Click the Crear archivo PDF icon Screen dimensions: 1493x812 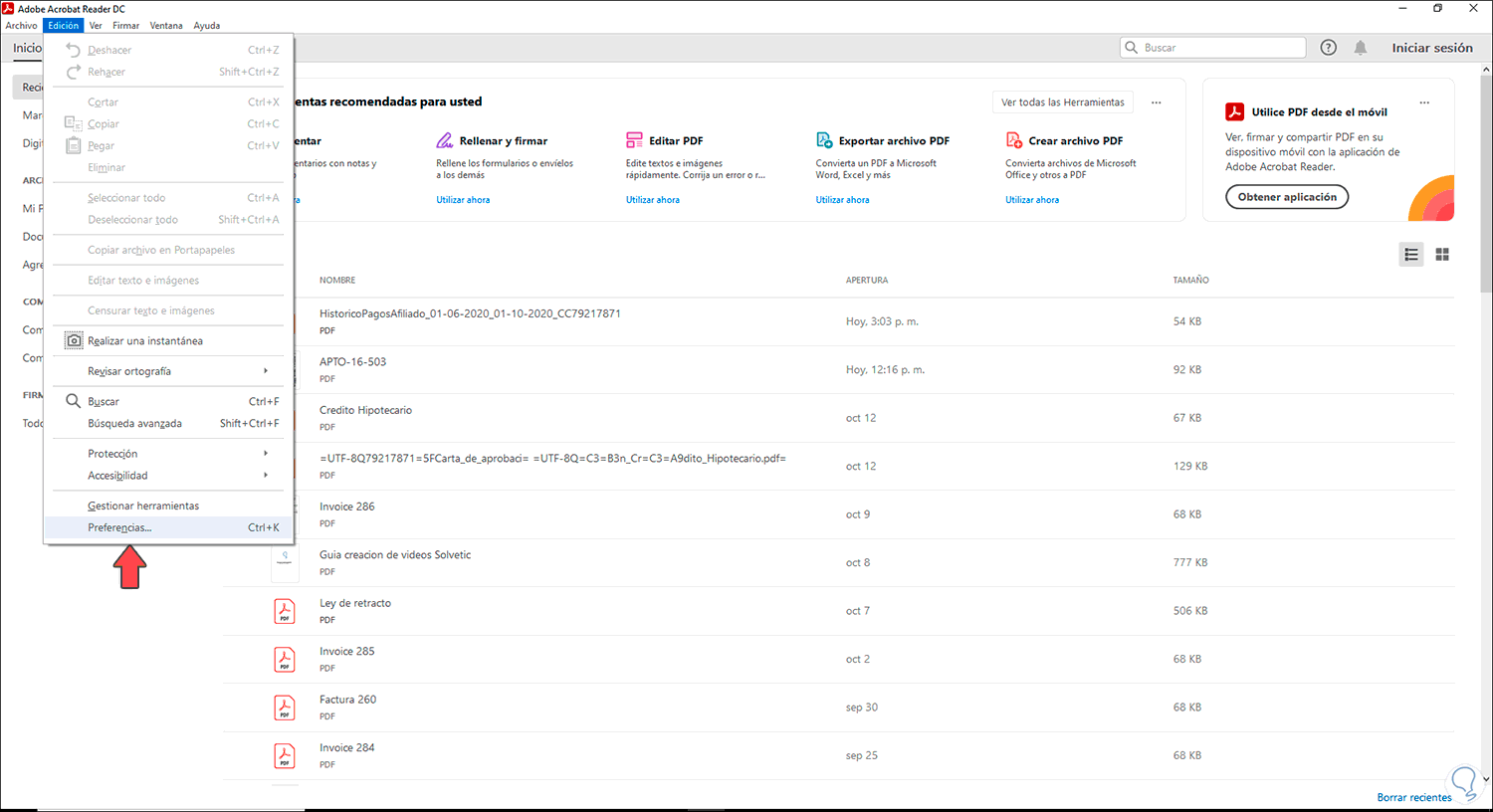[1013, 140]
